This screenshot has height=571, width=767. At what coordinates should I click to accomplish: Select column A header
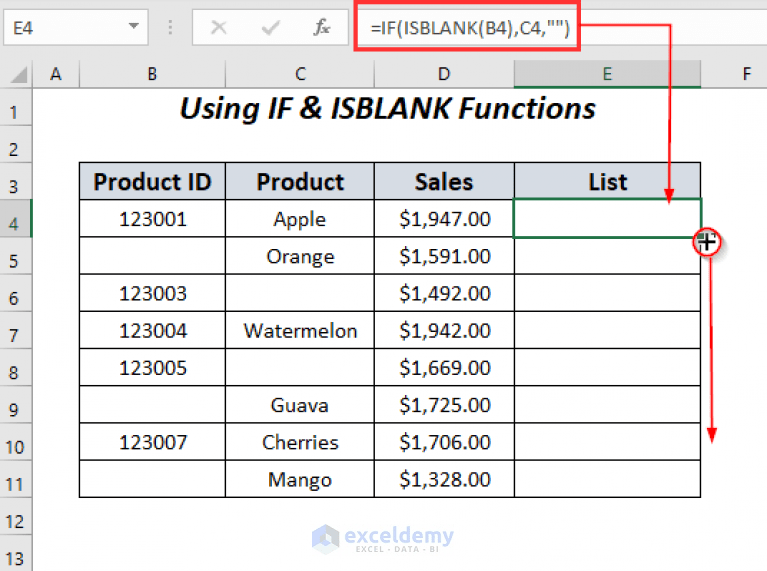click(x=56, y=74)
